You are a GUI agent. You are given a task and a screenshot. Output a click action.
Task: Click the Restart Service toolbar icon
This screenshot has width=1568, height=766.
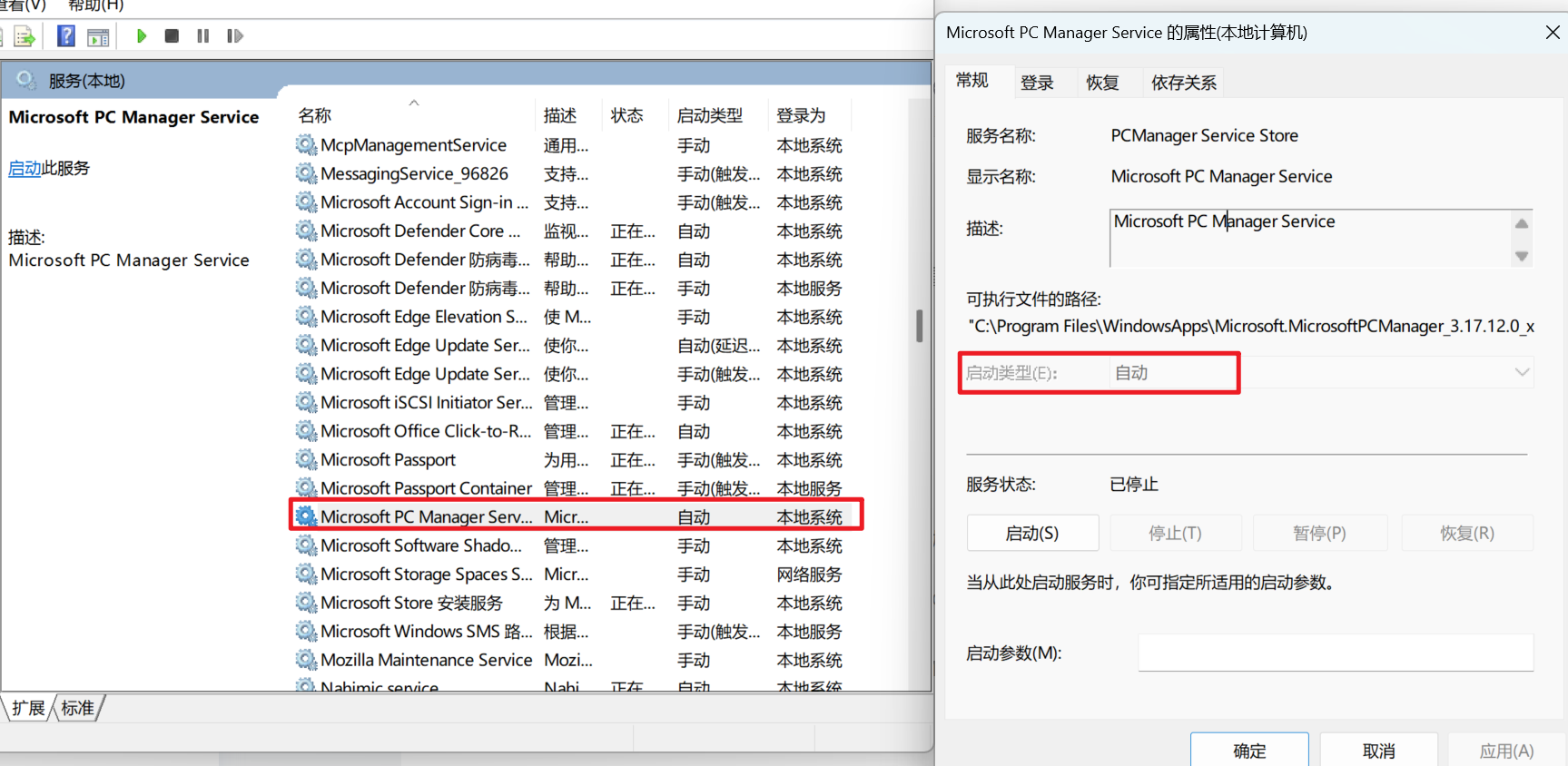[x=235, y=36]
